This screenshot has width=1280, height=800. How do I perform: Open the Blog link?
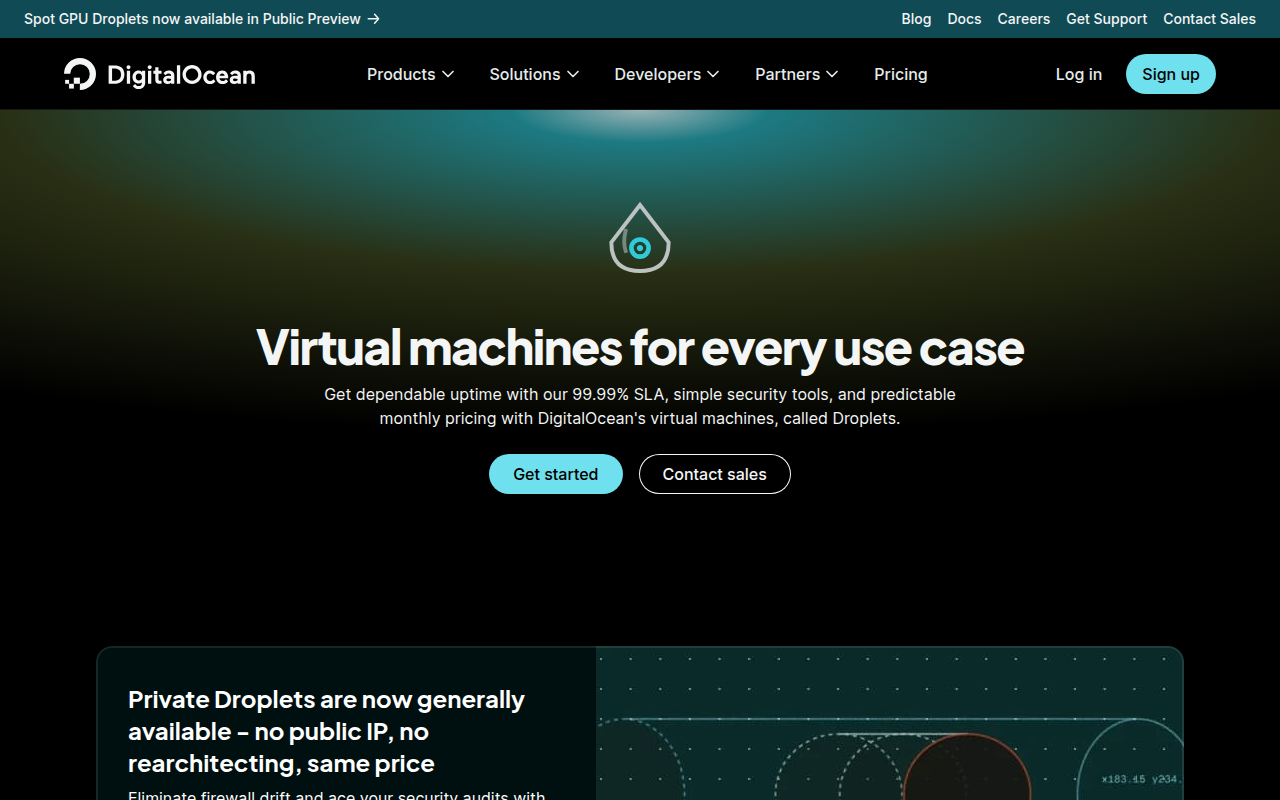point(916,19)
